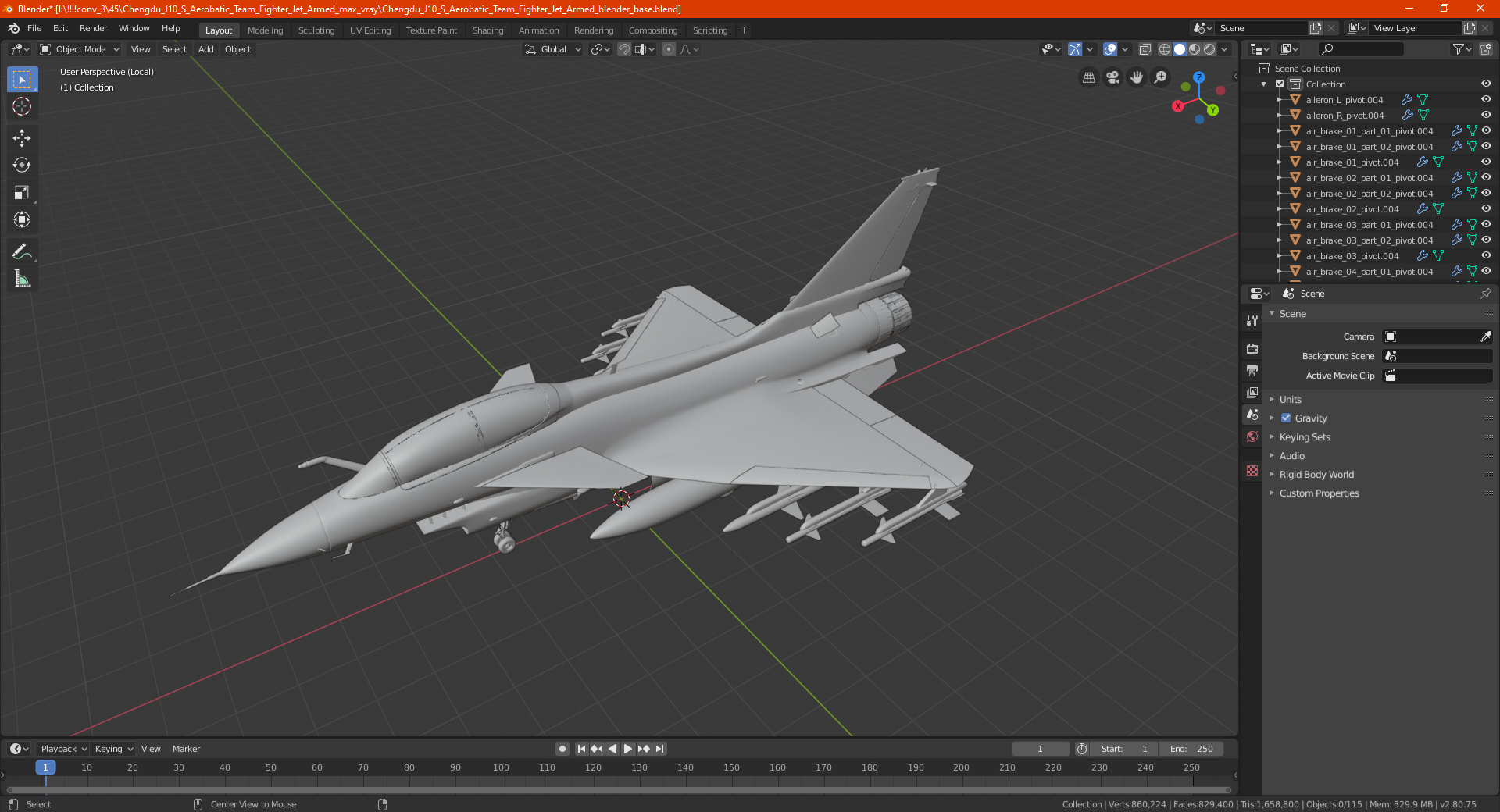Click the Marker menu in timeline

(x=186, y=749)
